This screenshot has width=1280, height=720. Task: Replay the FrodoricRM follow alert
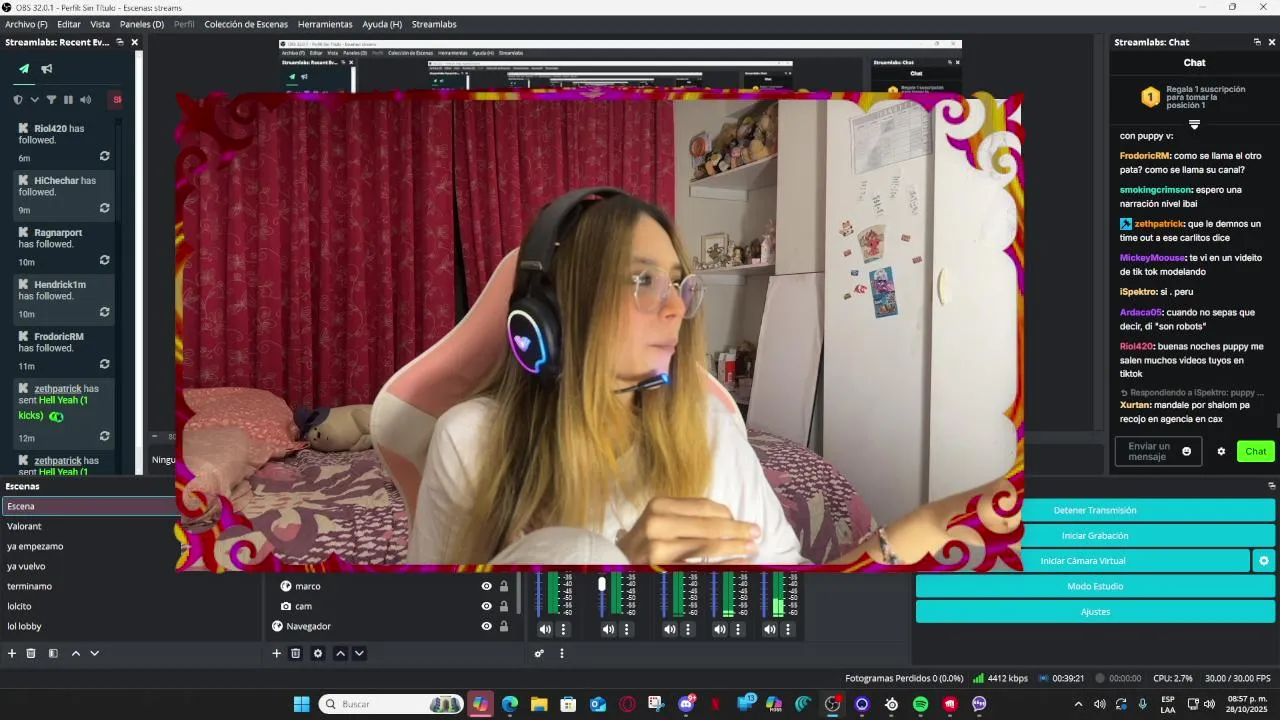point(104,365)
